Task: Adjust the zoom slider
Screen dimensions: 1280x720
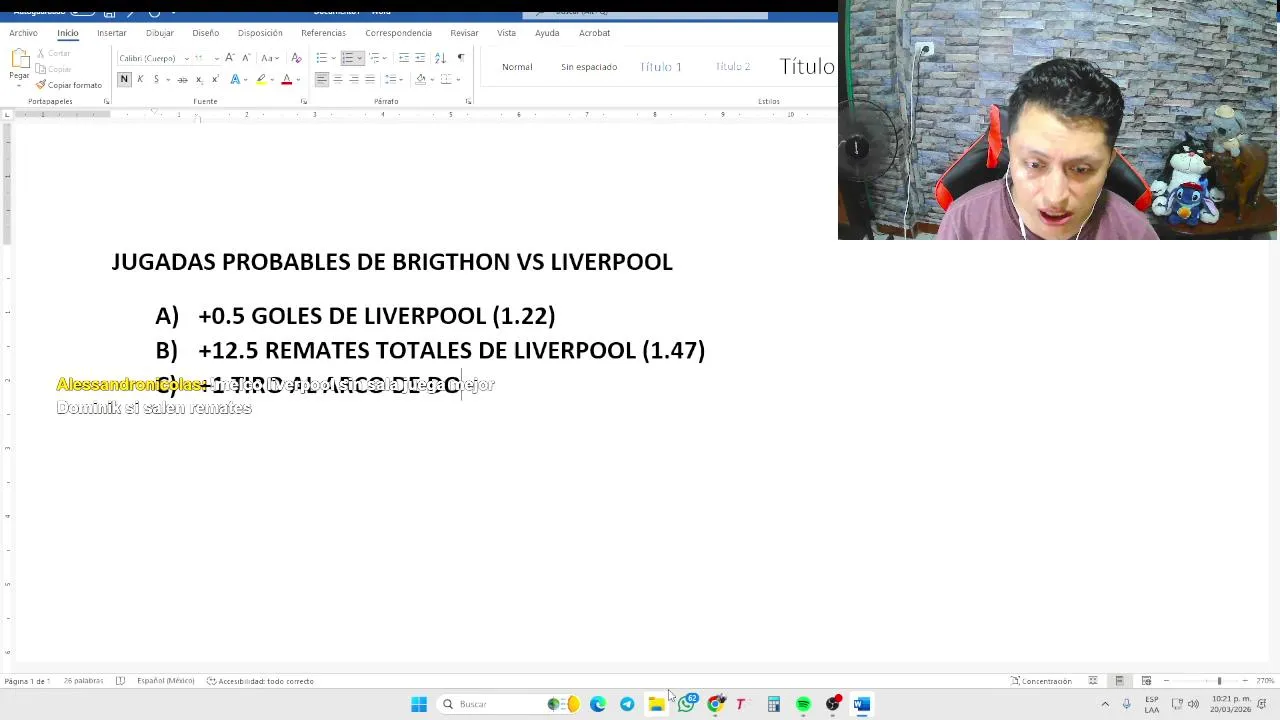Action: pos(1219,681)
